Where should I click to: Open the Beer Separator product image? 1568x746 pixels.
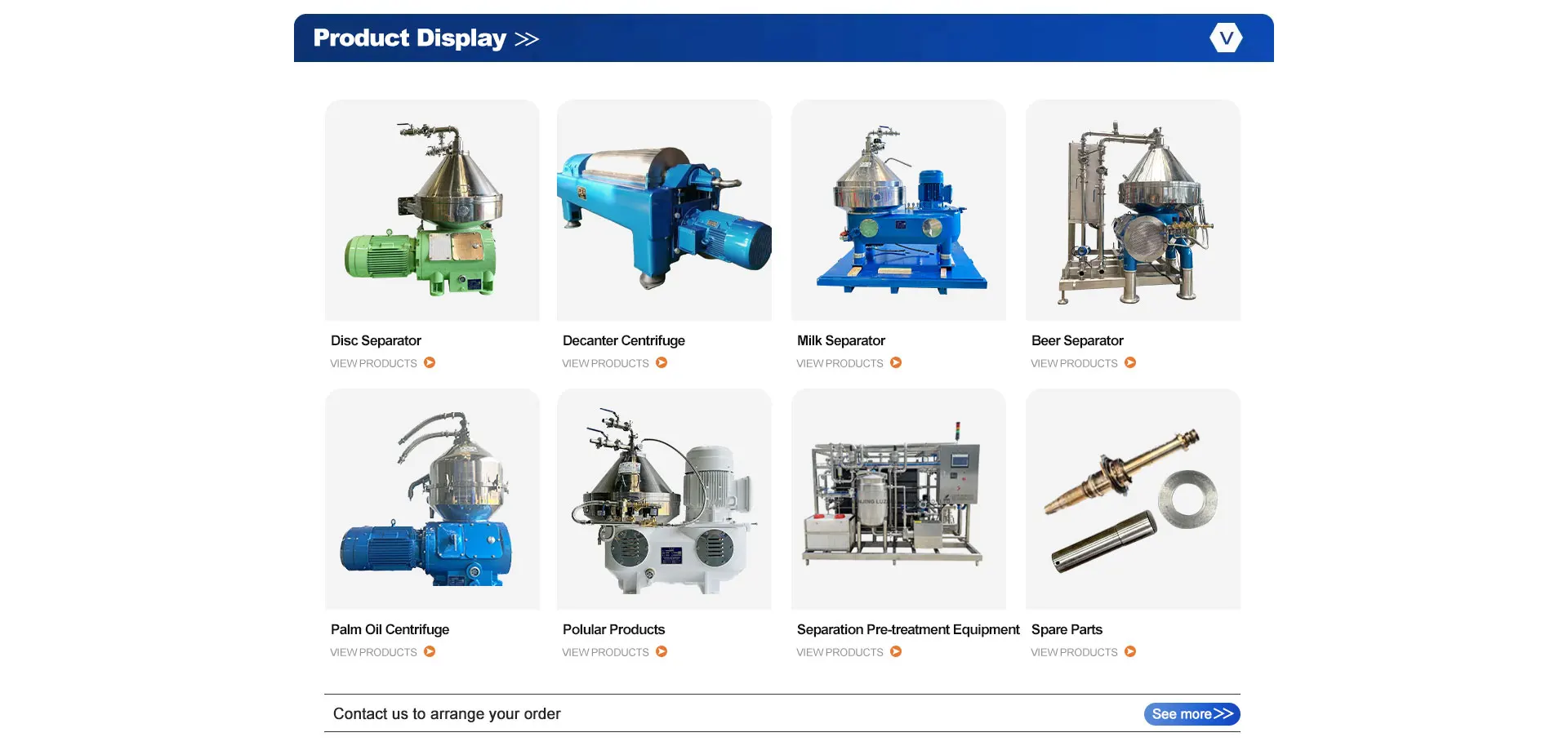click(1133, 211)
